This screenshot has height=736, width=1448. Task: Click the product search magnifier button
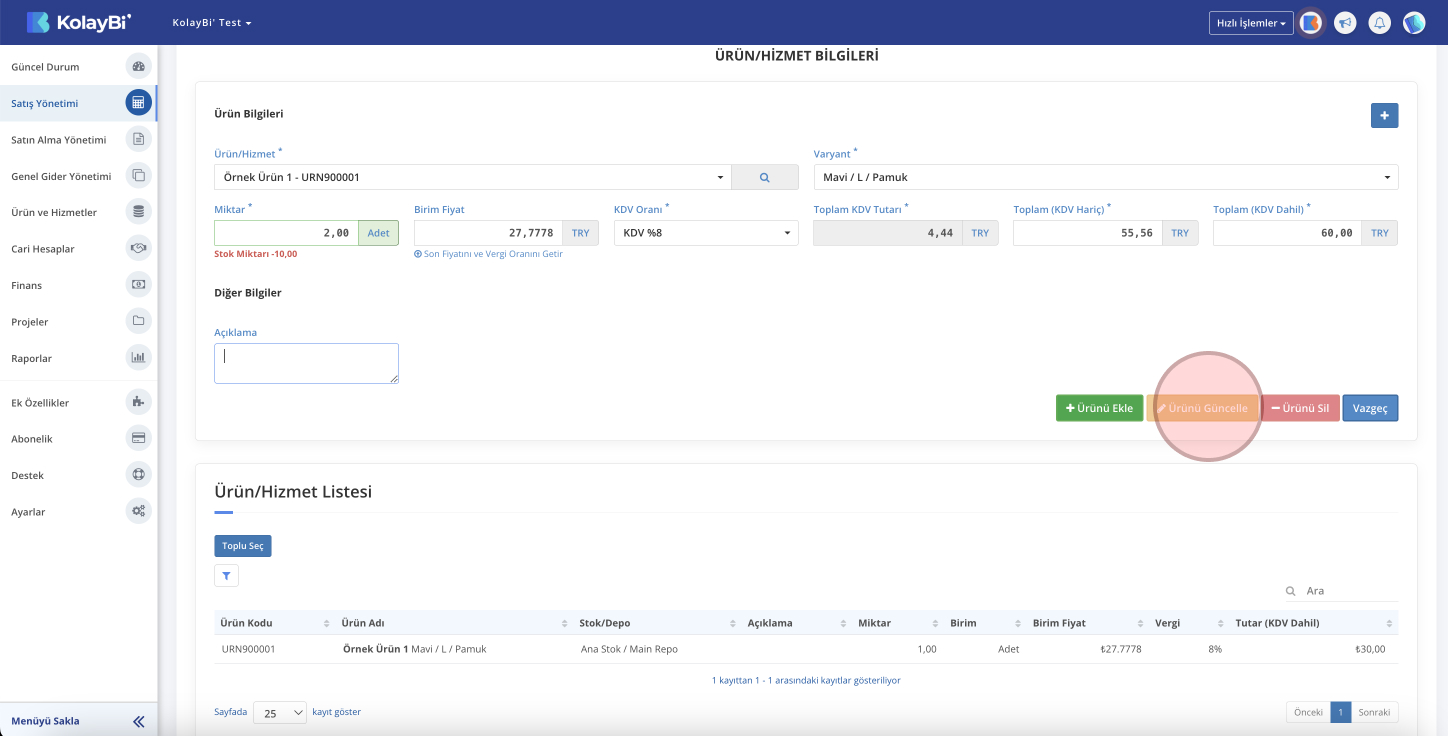coord(764,177)
